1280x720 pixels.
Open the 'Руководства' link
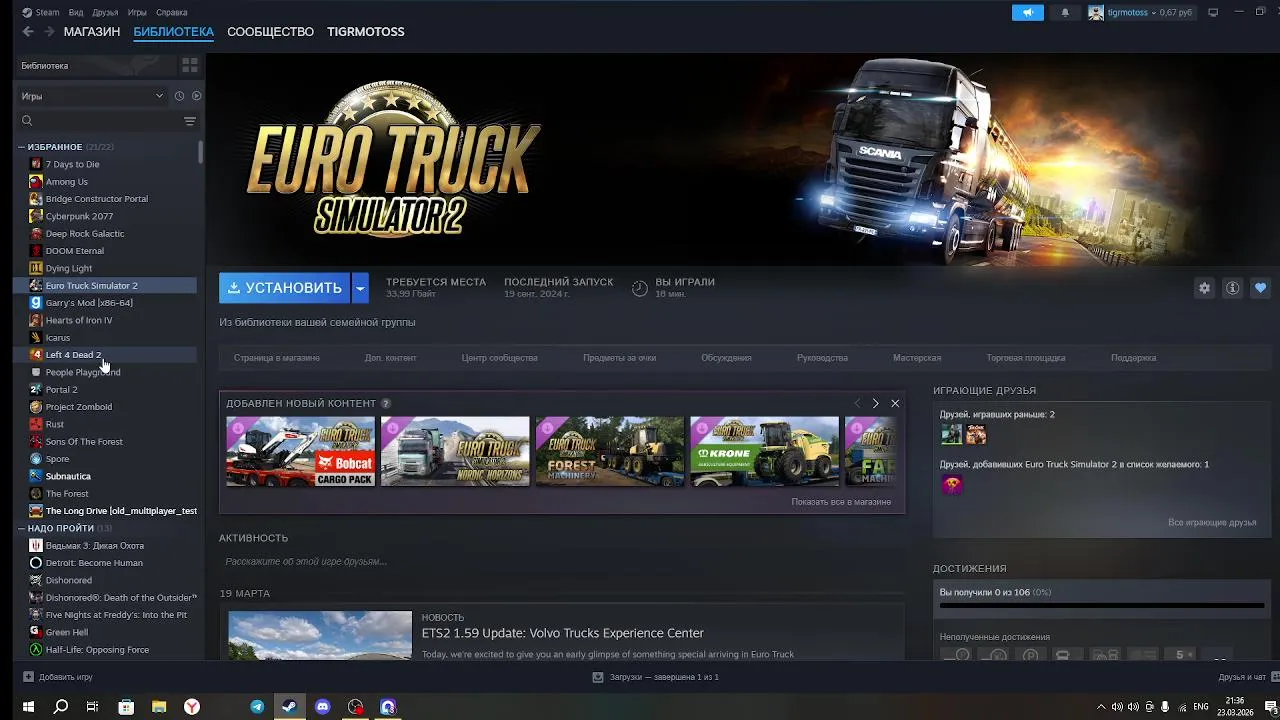pos(822,358)
